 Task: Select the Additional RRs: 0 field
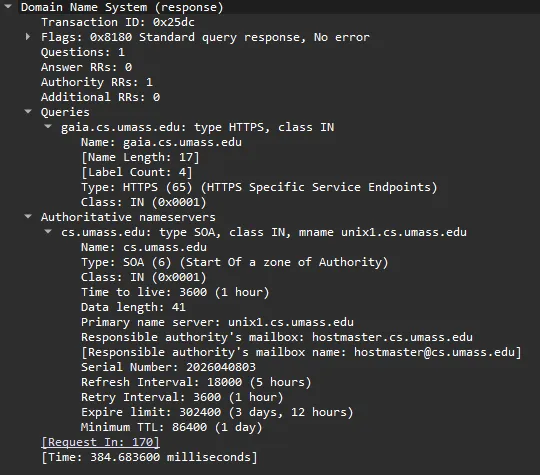pyautogui.click(x=101, y=97)
